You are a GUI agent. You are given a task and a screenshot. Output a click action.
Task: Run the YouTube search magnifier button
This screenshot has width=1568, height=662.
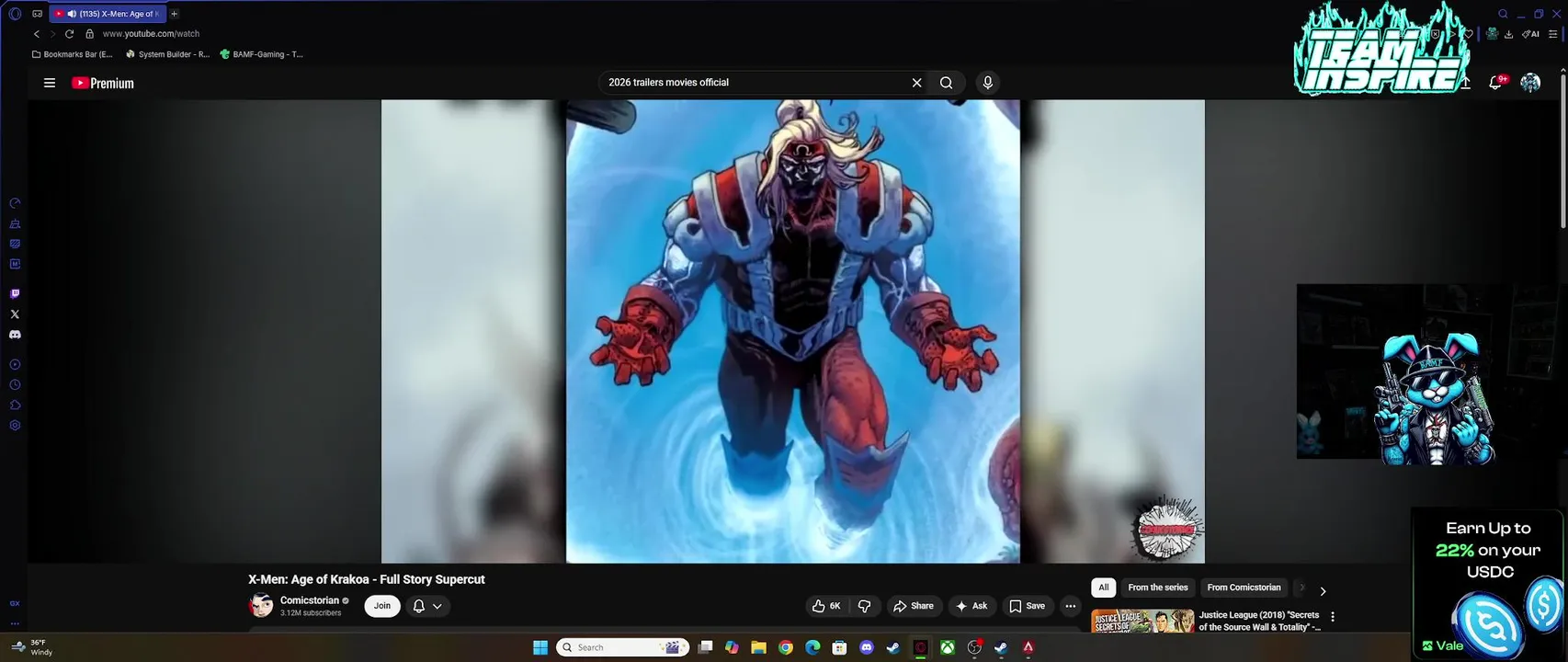coord(946,83)
